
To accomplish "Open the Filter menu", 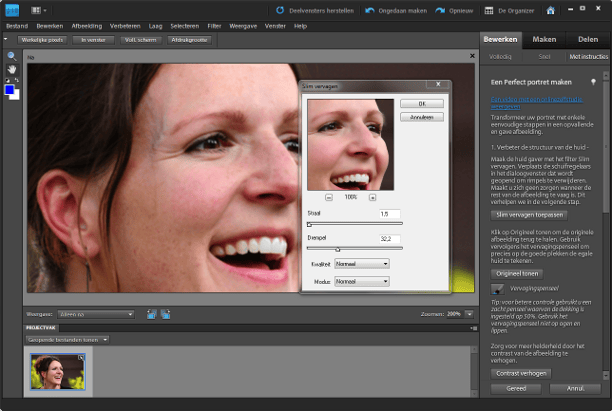I will point(214,24).
